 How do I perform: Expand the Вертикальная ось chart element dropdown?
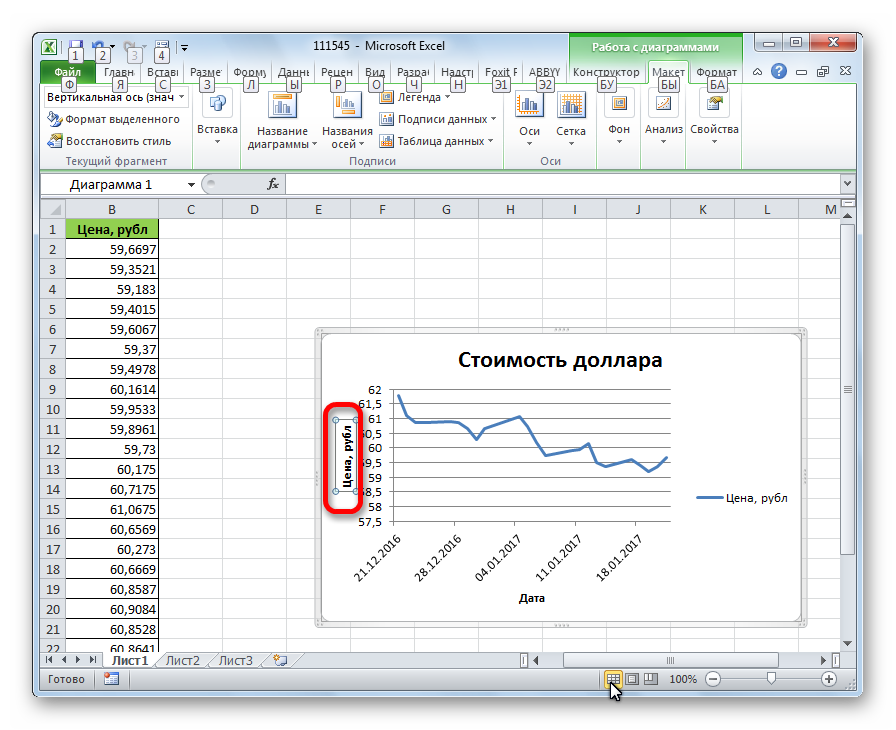click(x=183, y=98)
